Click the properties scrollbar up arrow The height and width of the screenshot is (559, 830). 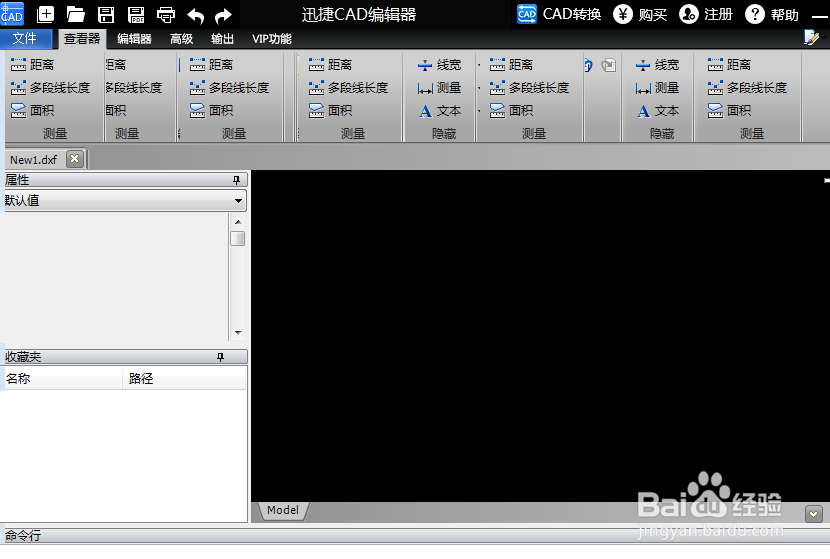tap(238, 222)
